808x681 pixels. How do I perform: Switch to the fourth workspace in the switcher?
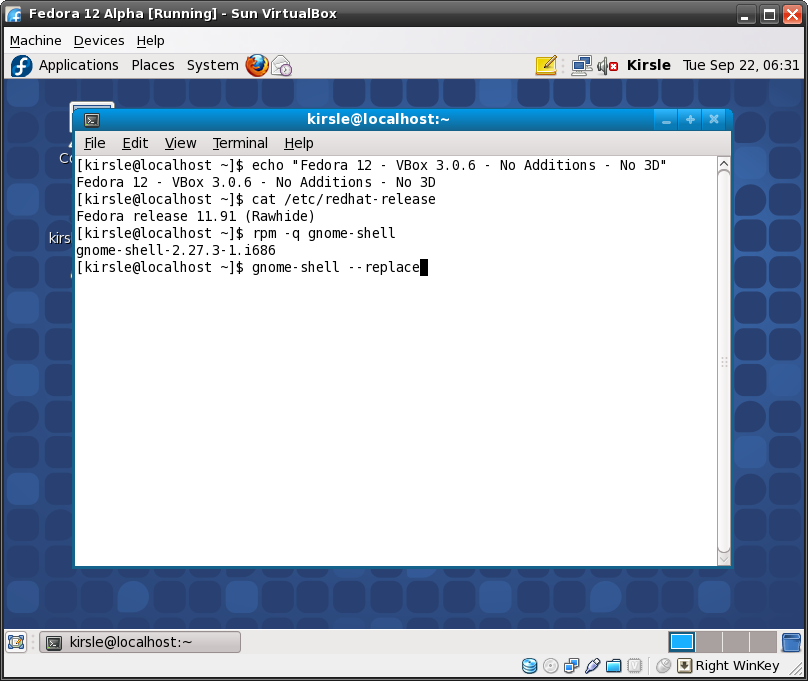[x=763, y=642]
